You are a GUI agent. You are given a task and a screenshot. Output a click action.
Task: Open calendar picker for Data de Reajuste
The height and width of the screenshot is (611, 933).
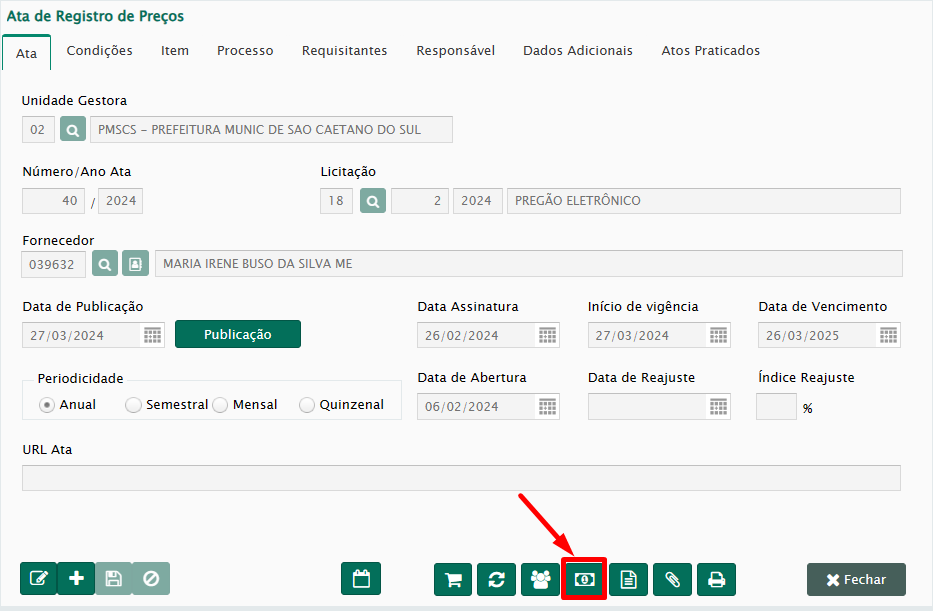click(718, 406)
